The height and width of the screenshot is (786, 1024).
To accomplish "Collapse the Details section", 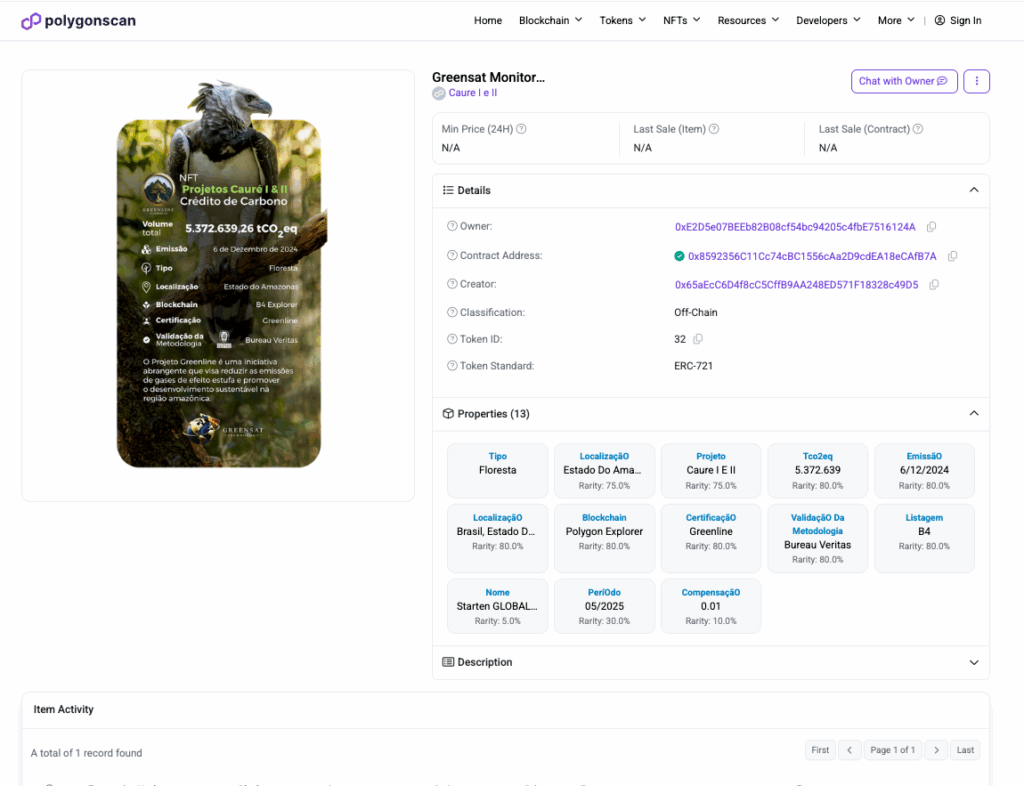I will click(974, 190).
